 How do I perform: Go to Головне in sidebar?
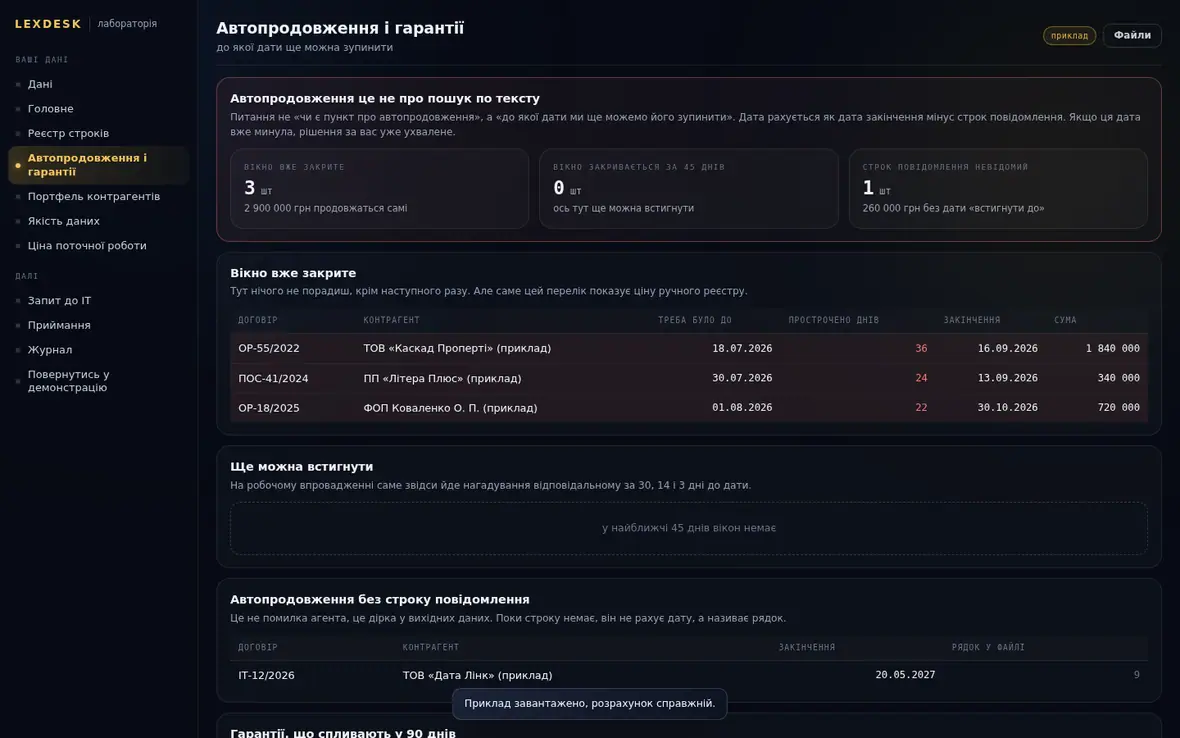coord(98,109)
